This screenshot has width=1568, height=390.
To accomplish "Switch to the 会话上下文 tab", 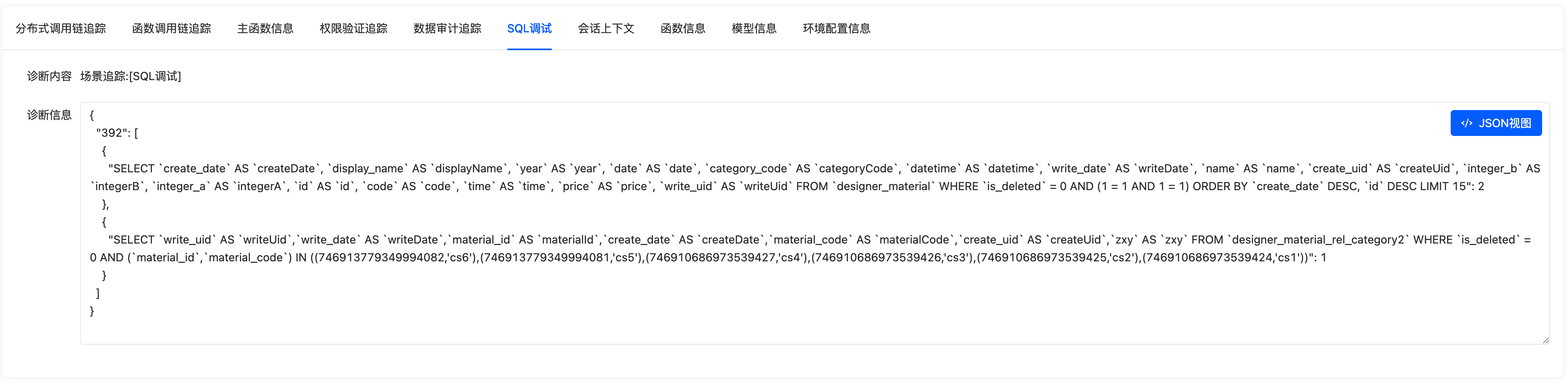I will click(606, 29).
